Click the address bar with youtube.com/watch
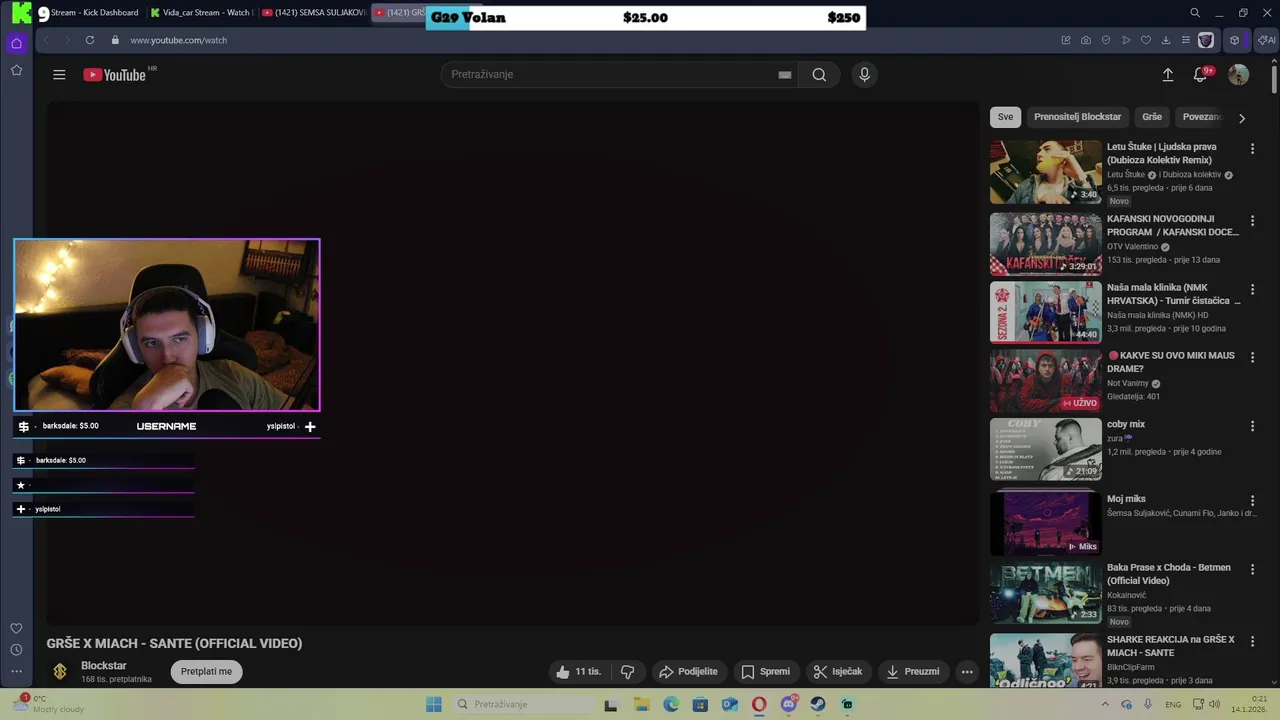 pos(178,40)
